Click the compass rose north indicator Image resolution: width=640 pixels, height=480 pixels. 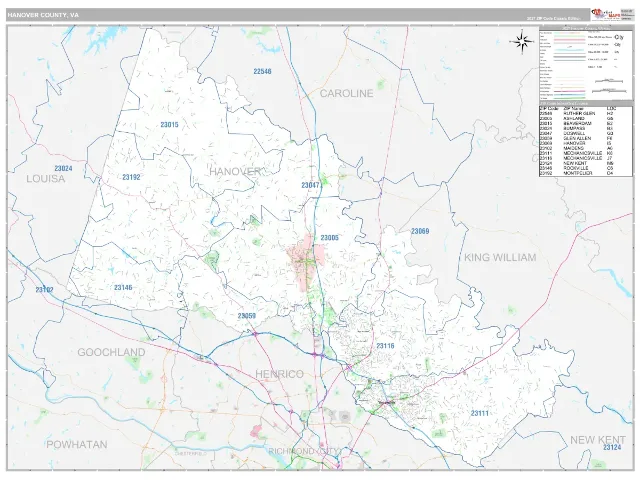pyautogui.click(x=522, y=41)
